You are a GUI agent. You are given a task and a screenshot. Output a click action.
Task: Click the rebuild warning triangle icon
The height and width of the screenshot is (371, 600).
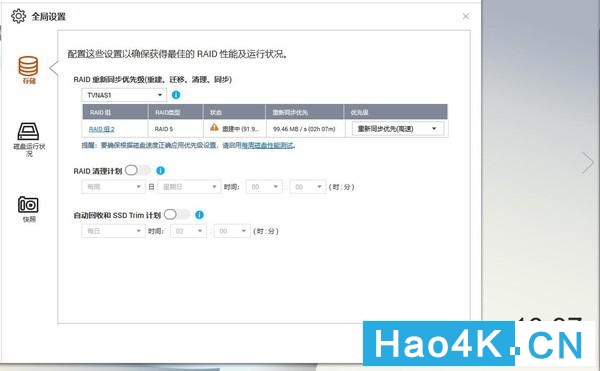pos(214,127)
